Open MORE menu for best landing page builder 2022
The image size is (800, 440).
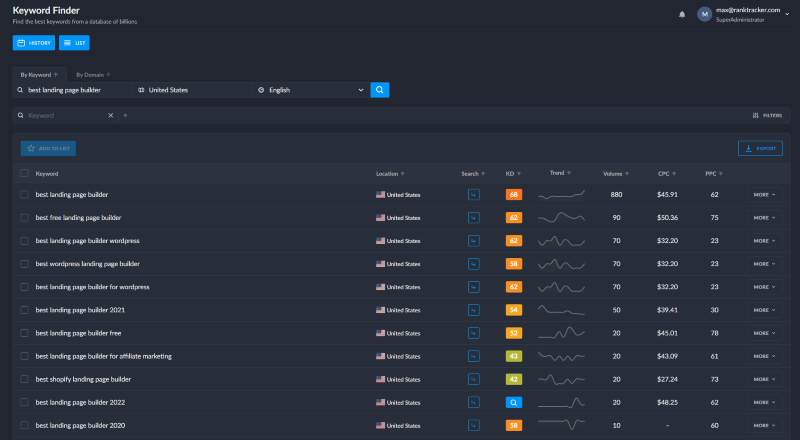764,402
